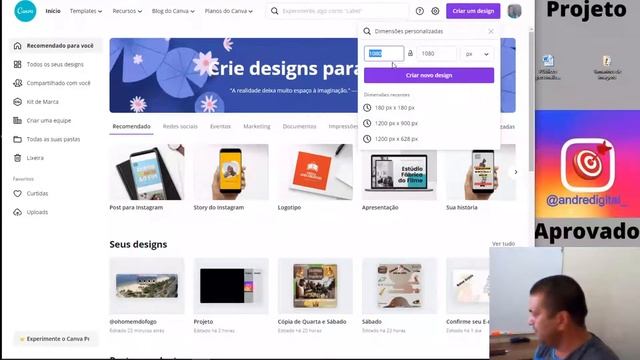Switch to the Eventos tab

coord(220,127)
